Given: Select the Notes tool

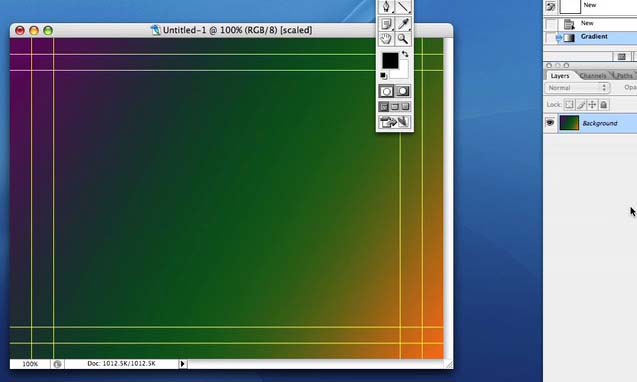Looking at the screenshot, I should (x=386, y=24).
